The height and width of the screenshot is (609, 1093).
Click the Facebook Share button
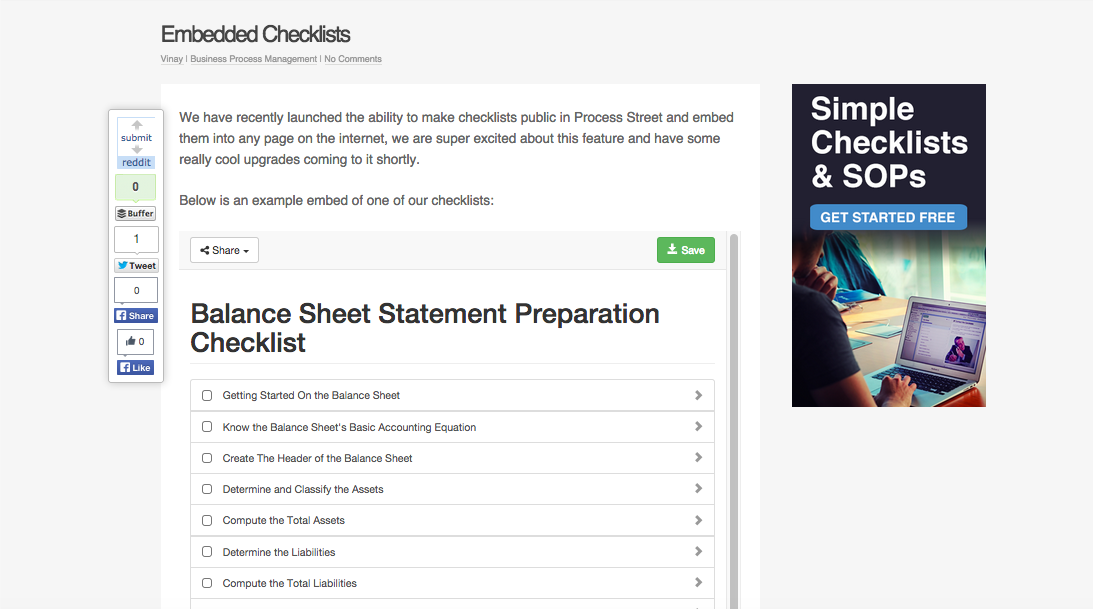[x=136, y=316]
